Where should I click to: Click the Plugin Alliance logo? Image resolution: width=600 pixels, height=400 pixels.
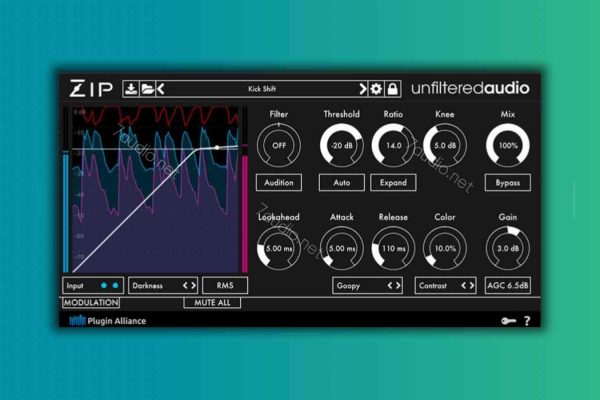(108, 321)
